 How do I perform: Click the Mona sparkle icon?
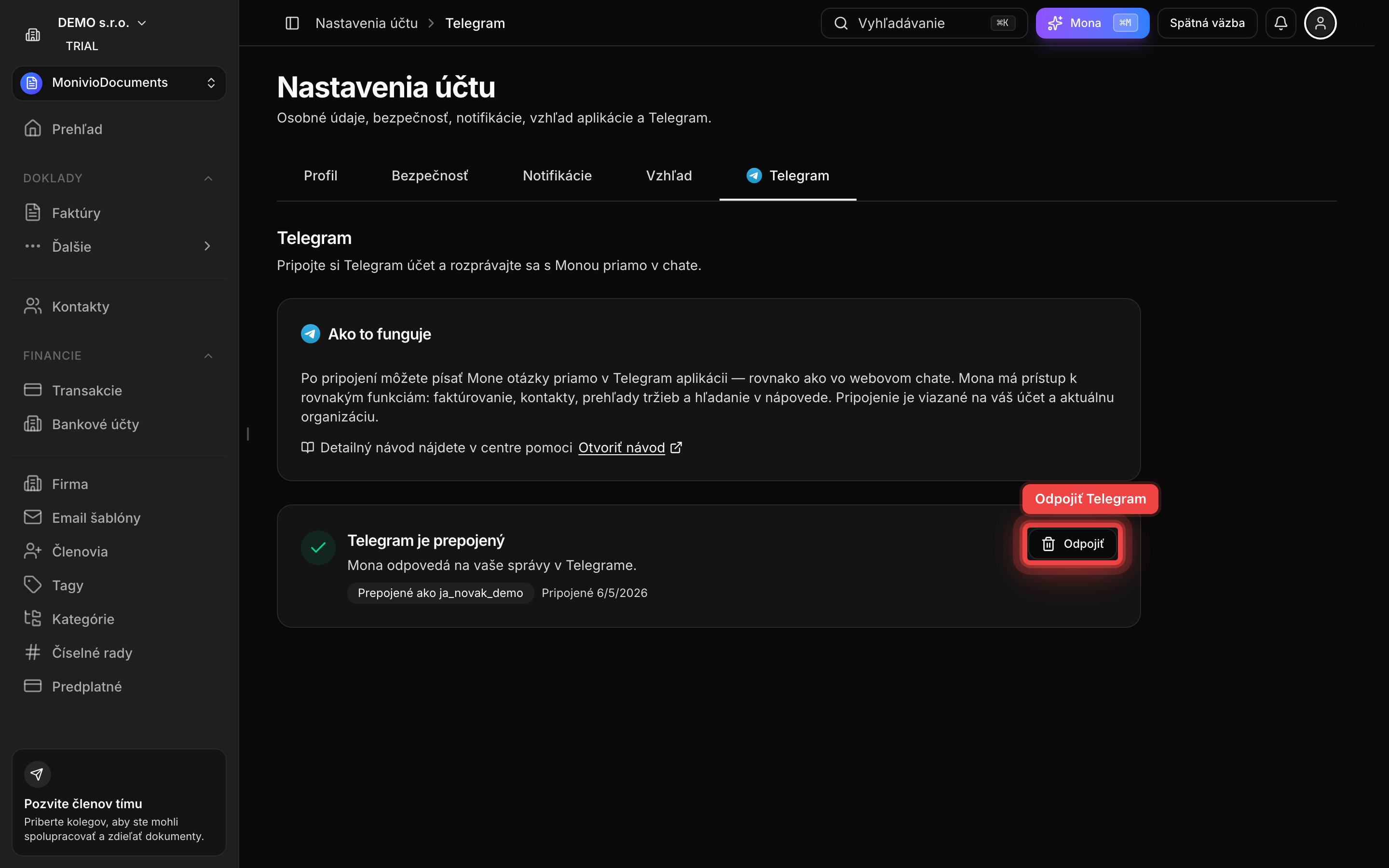click(x=1055, y=23)
